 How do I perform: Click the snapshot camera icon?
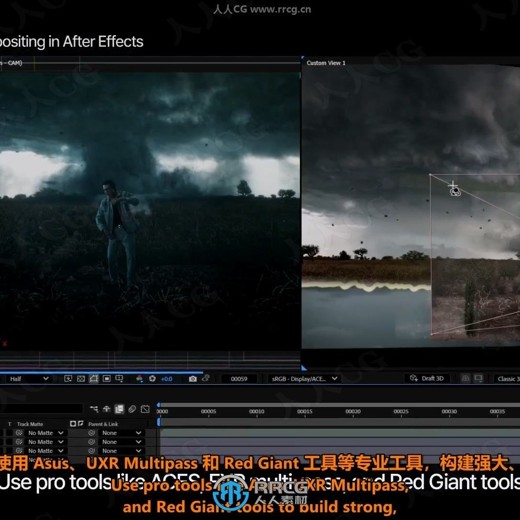[x=192, y=379]
